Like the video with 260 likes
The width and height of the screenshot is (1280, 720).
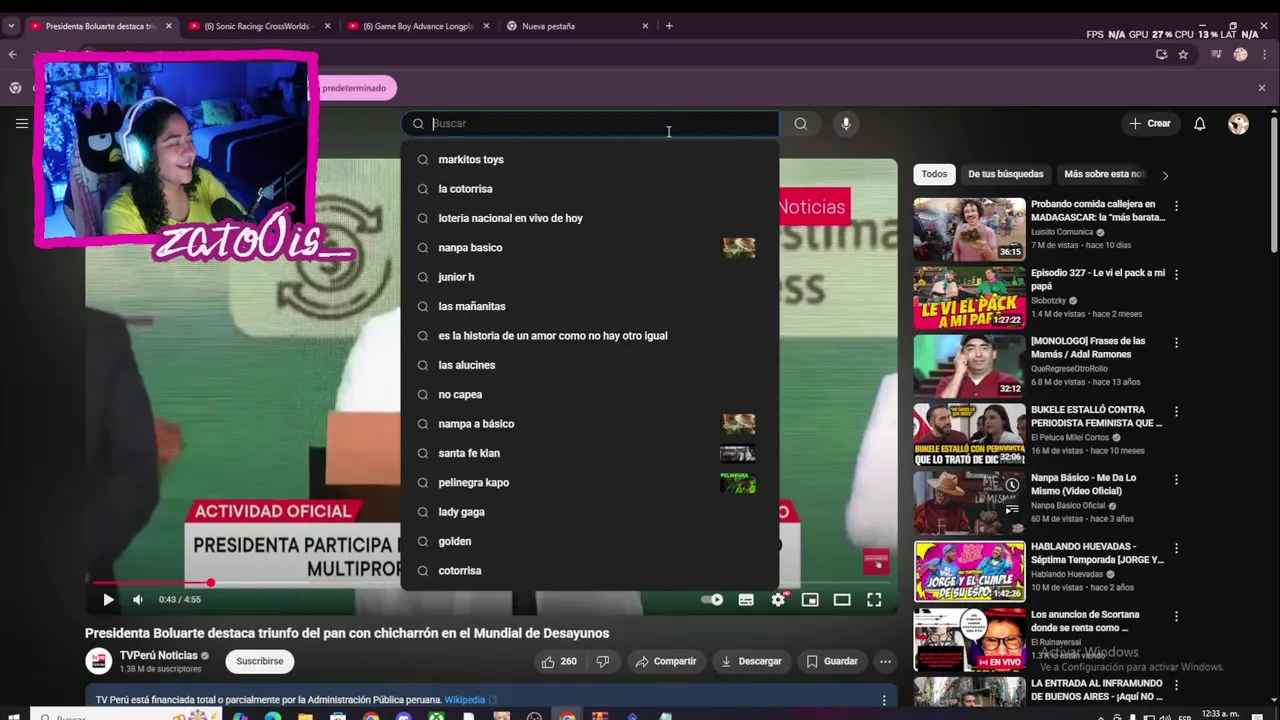(x=558, y=661)
